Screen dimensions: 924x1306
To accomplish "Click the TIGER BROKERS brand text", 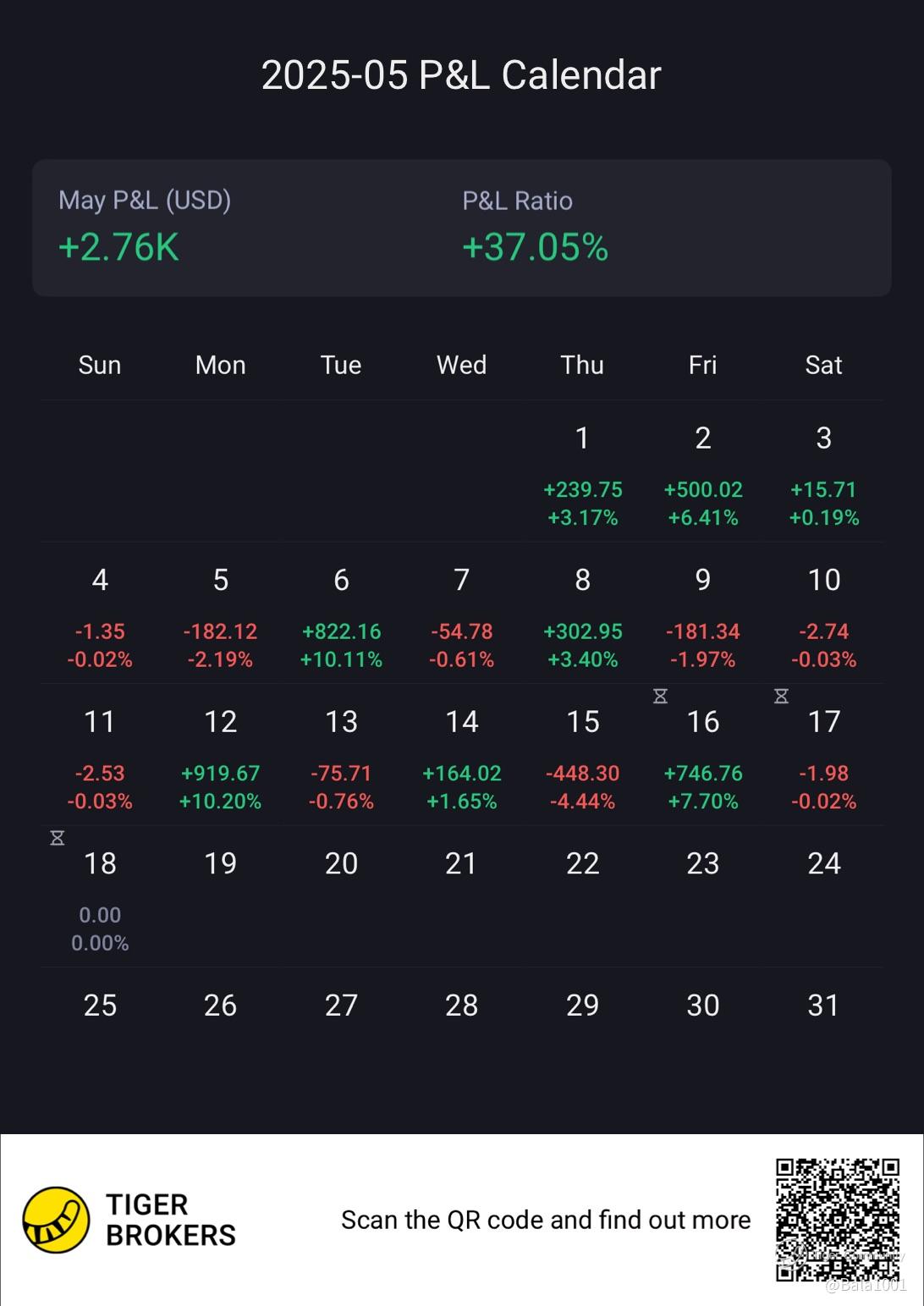I will (x=170, y=1220).
